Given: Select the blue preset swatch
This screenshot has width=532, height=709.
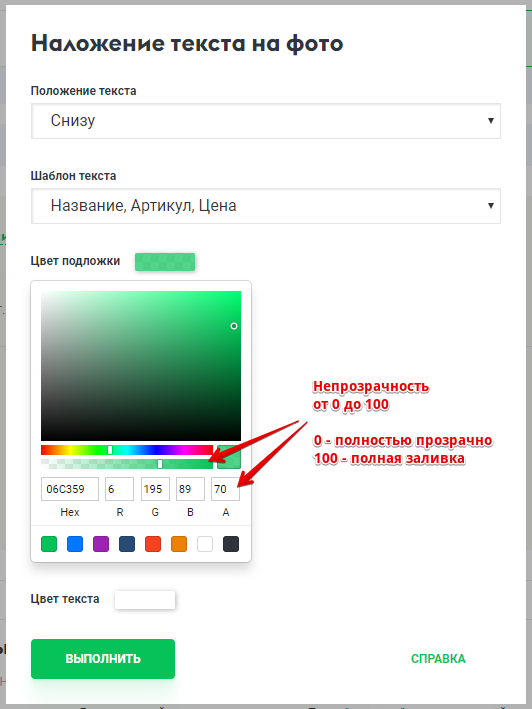Looking at the screenshot, I should 75,544.
